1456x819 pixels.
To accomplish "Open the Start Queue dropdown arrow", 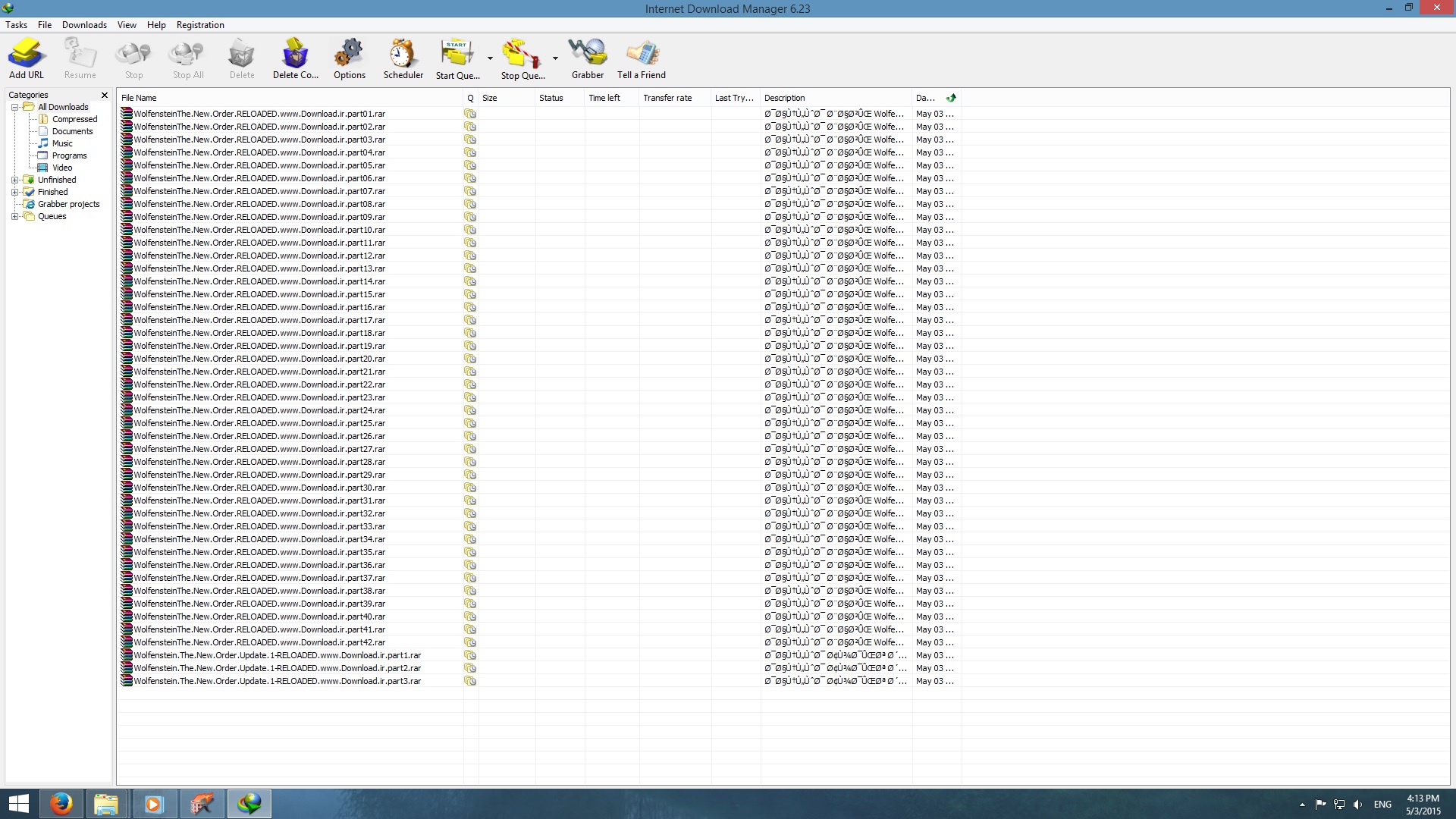I will click(x=490, y=58).
